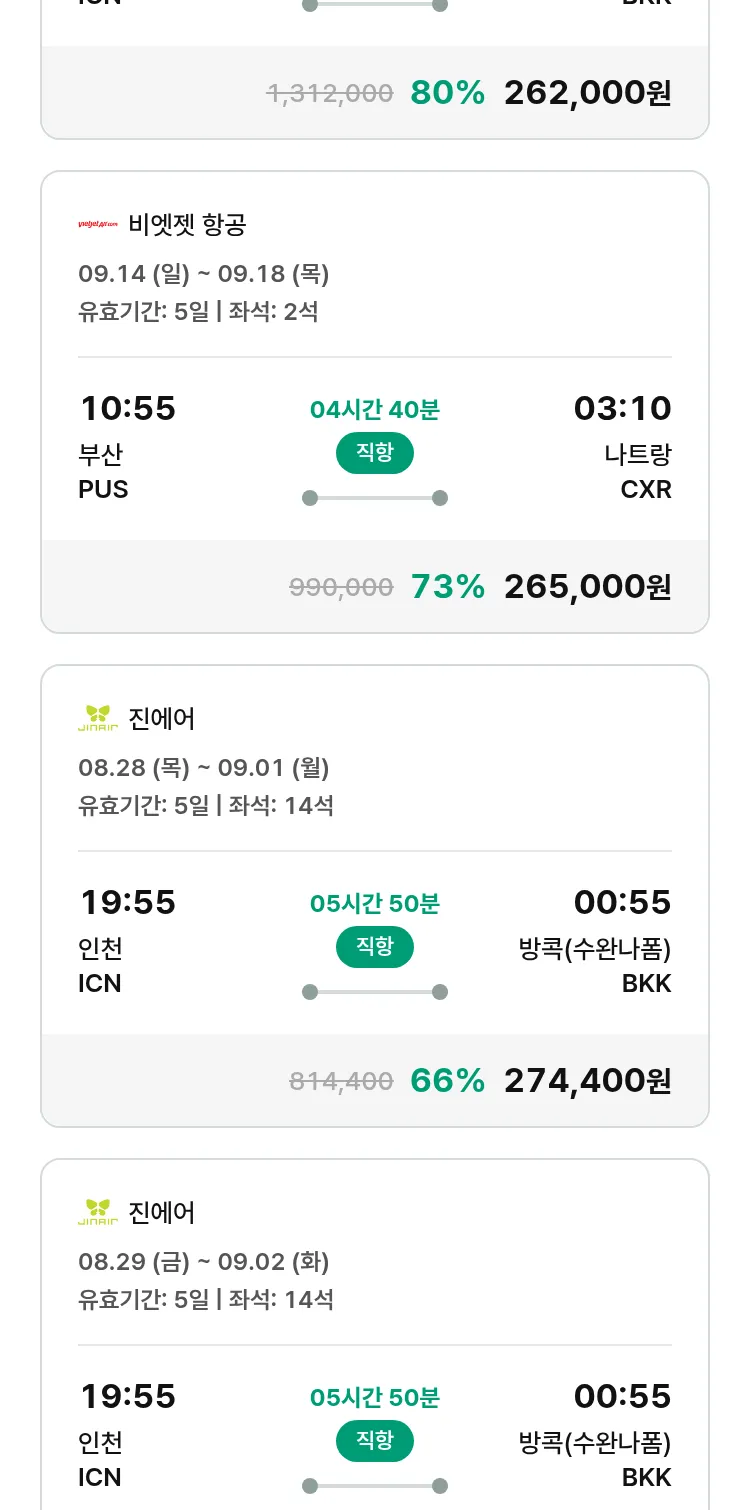Click the struck-through 990,000 original price

(x=341, y=588)
